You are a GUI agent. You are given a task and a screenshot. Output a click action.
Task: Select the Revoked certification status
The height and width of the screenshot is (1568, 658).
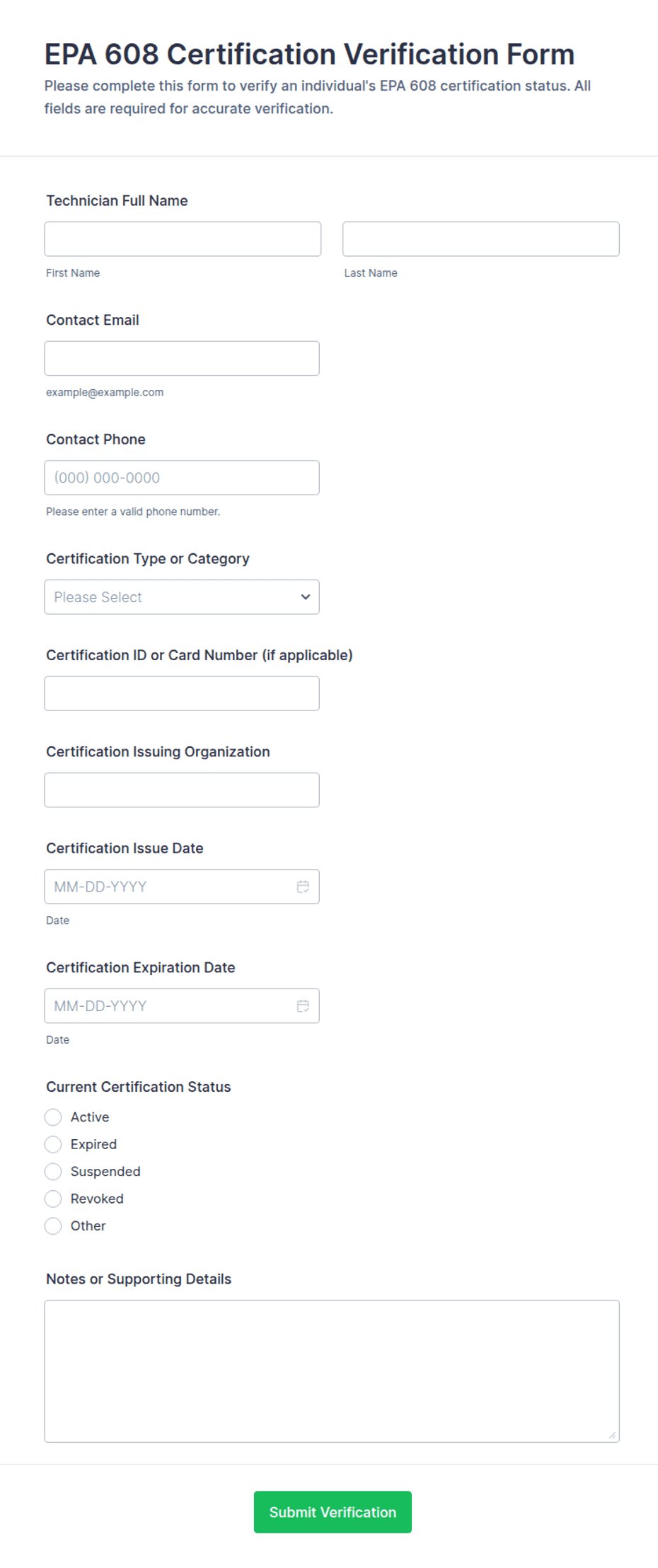[53, 1199]
